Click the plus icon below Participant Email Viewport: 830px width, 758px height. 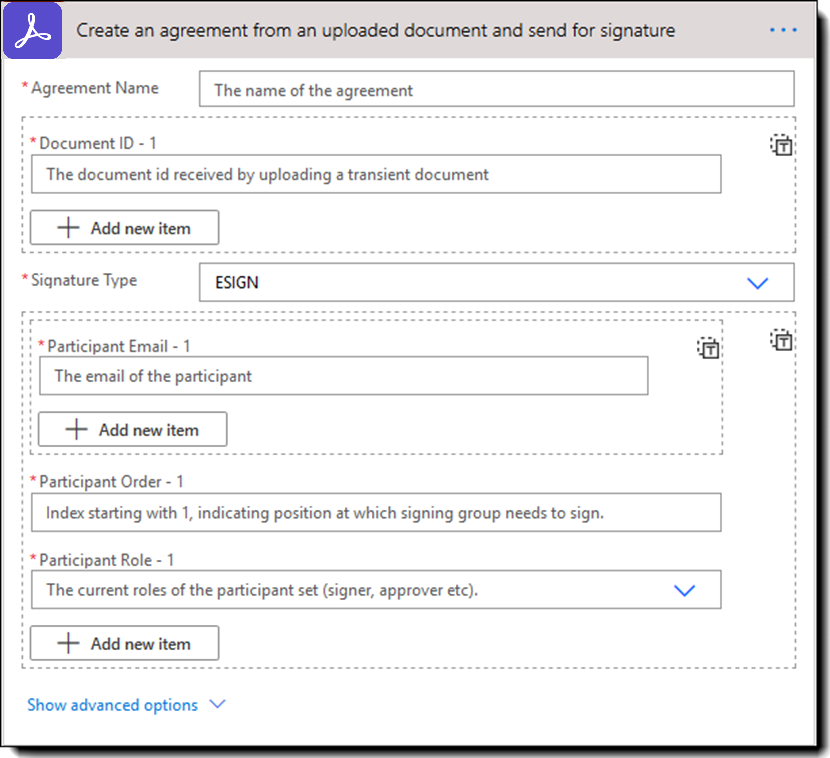[x=76, y=430]
